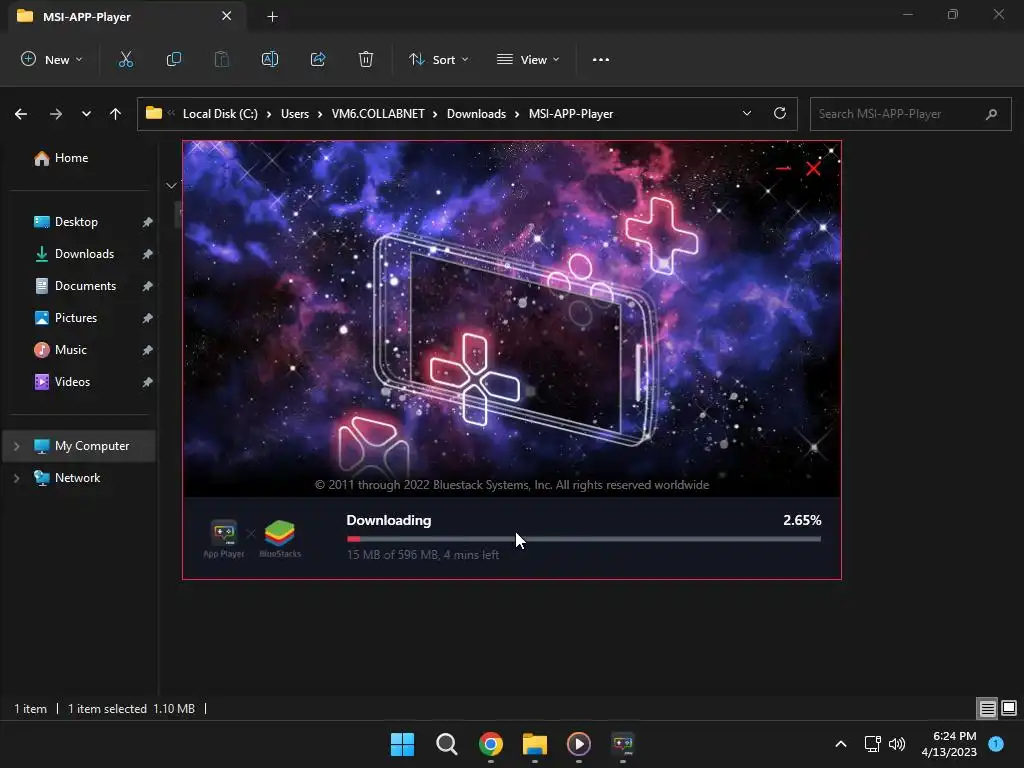Expand the address bar history dropdown
The width and height of the screenshot is (1024, 768).
[x=746, y=113]
